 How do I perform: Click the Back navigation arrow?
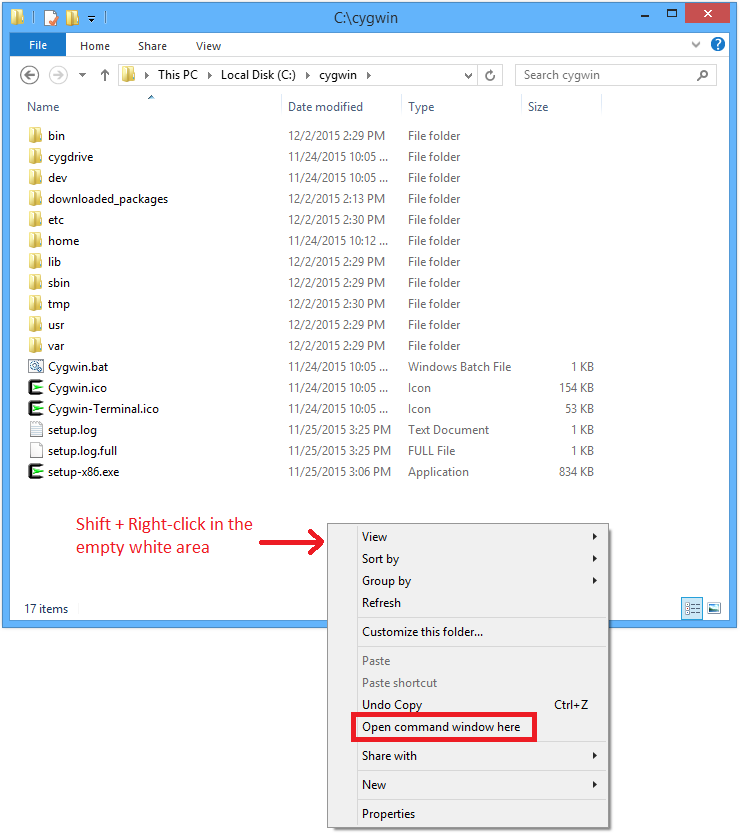[30, 75]
